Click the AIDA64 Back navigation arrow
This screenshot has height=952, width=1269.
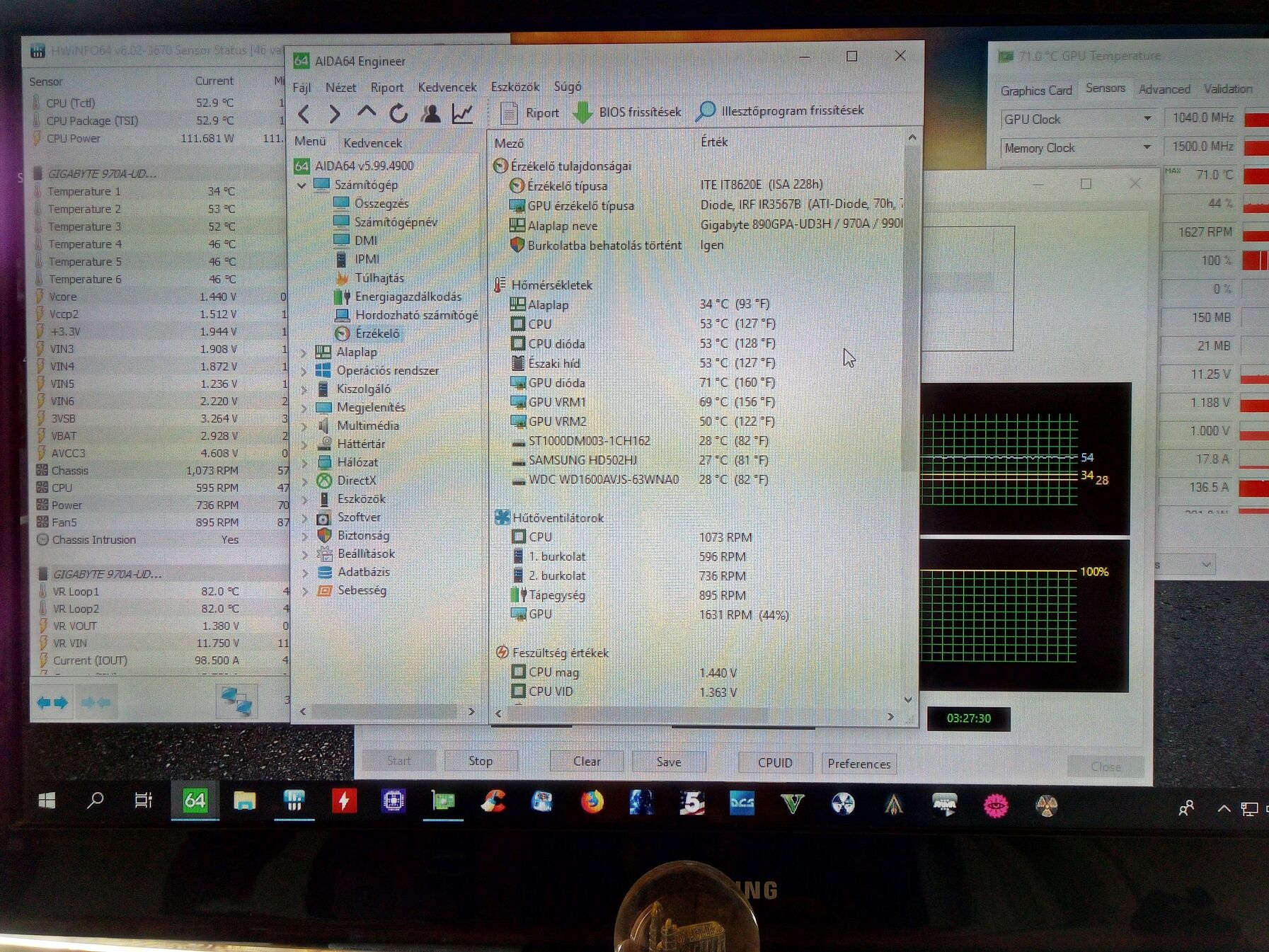(304, 113)
